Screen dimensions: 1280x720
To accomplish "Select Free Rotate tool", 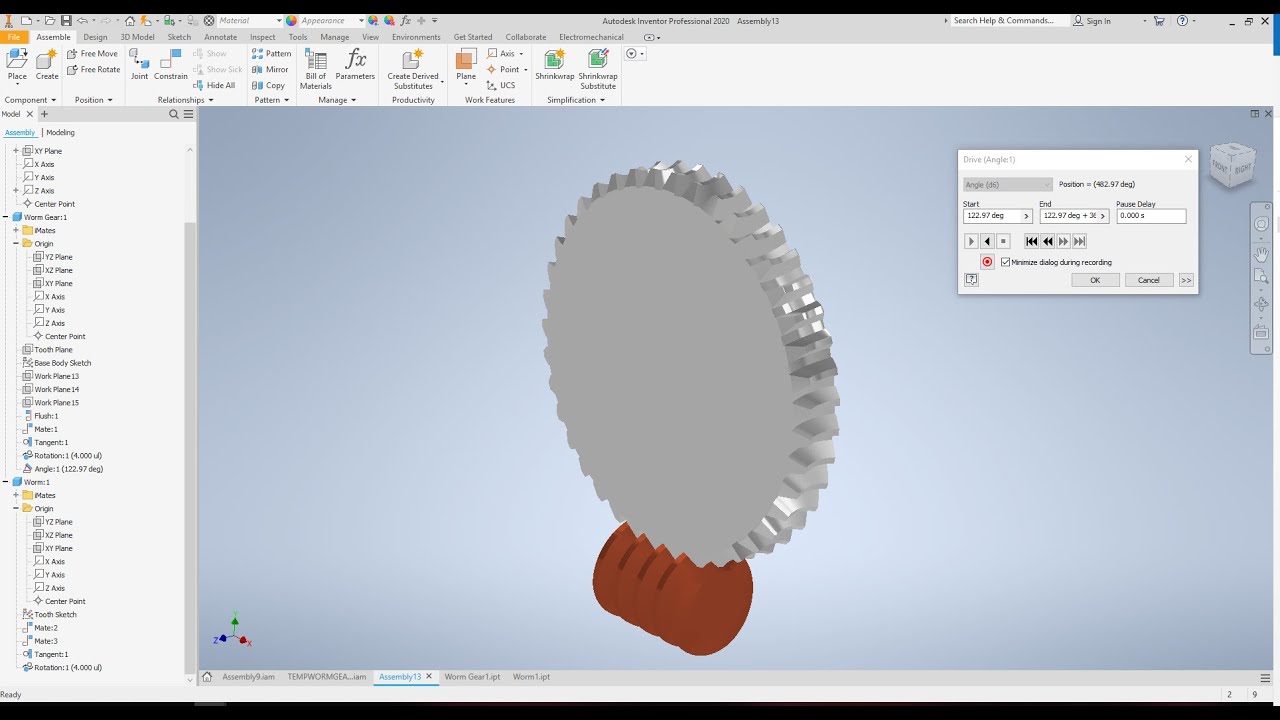I will 93,70.
